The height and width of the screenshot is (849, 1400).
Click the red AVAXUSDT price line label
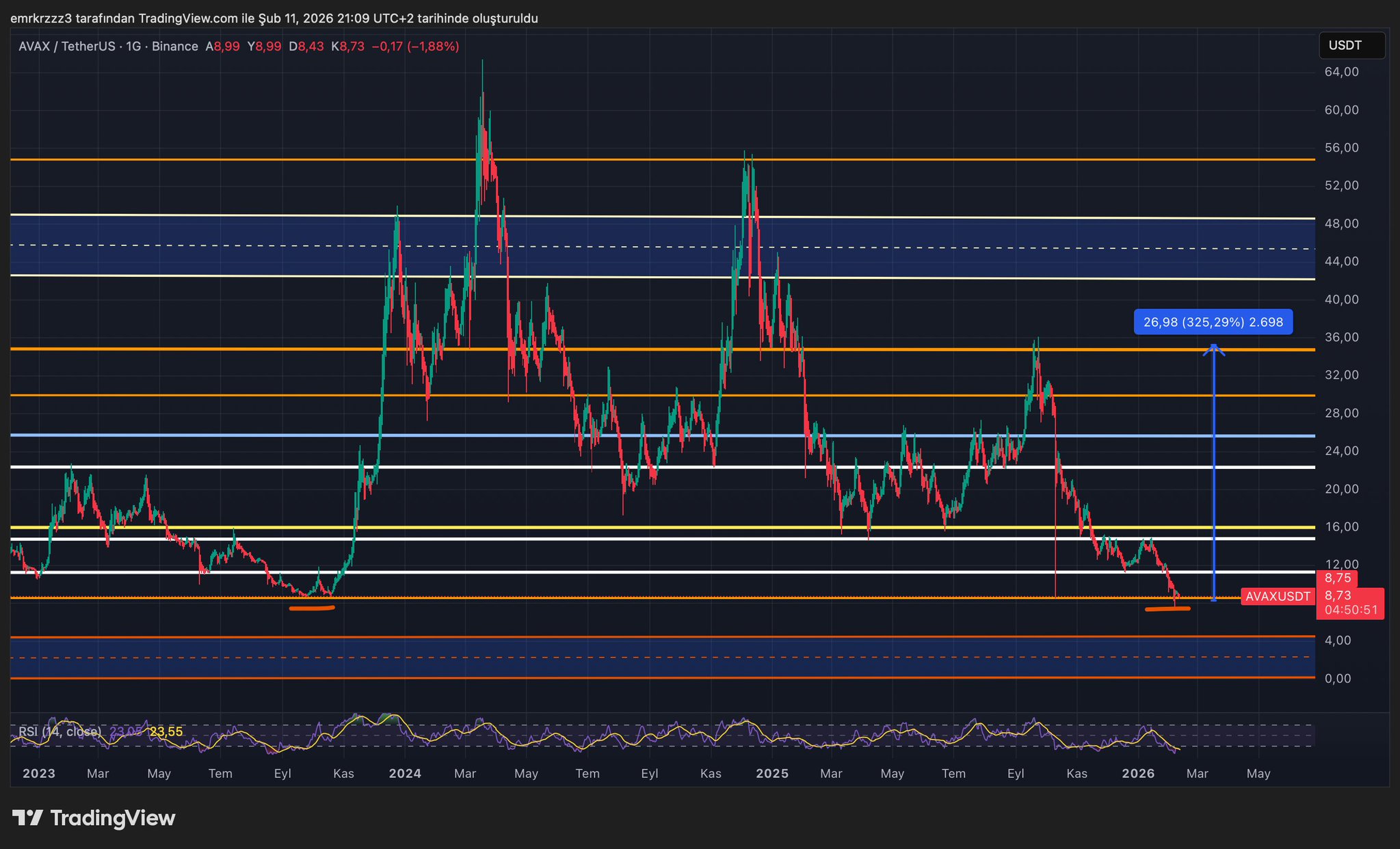point(1277,596)
